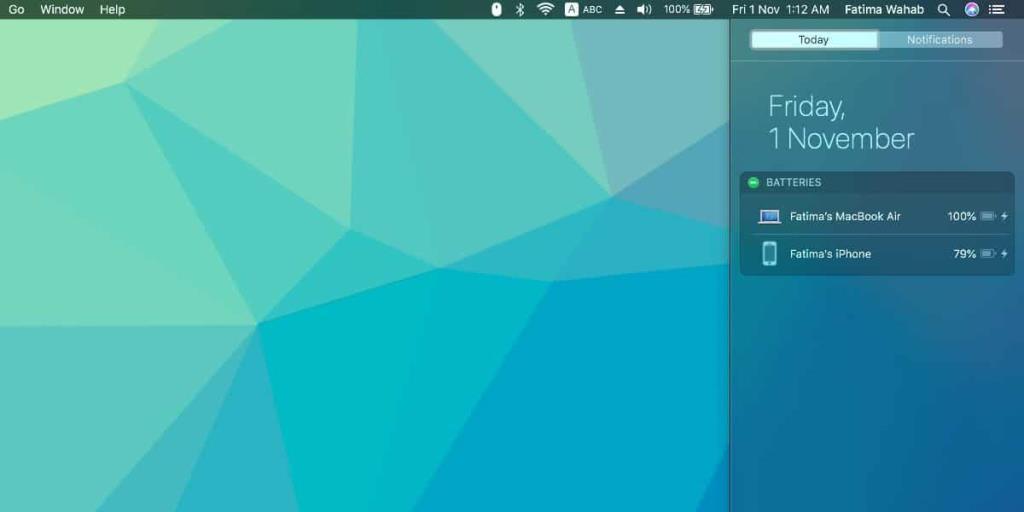The width and height of the screenshot is (1024, 512).
Task: Select the Today tab
Action: click(x=813, y=40)
